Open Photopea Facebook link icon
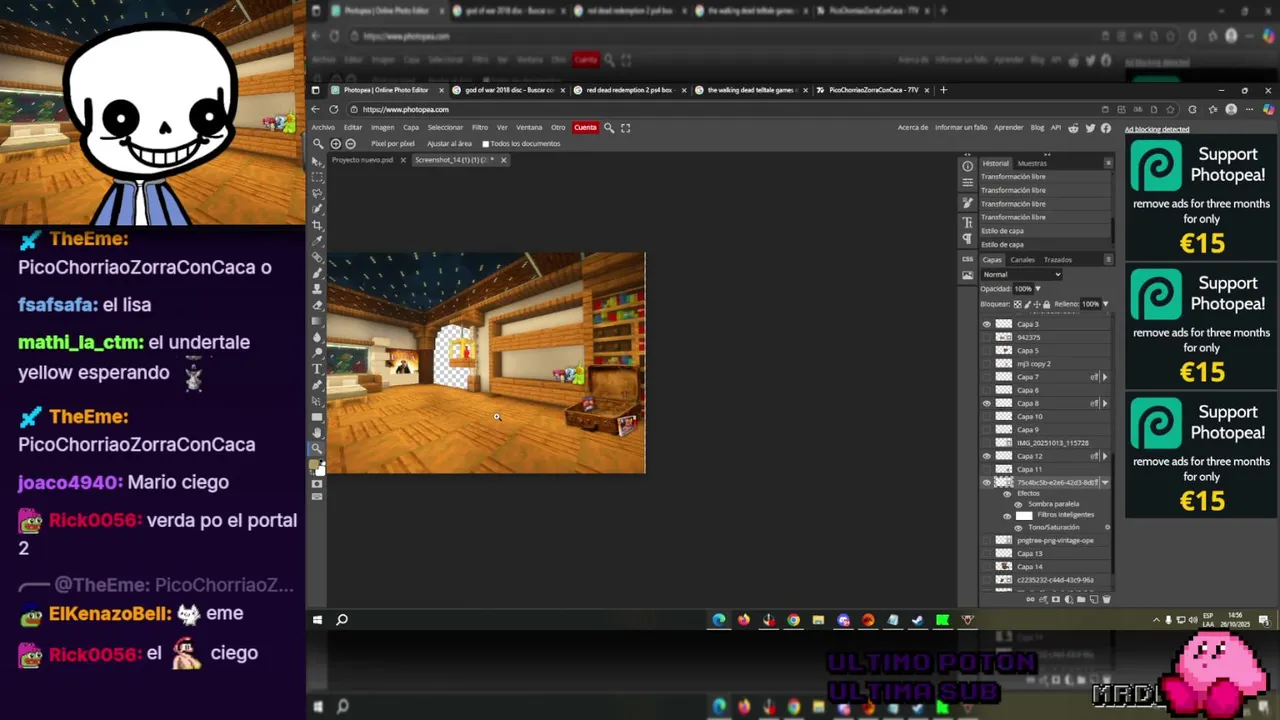 pos(1106,128)
